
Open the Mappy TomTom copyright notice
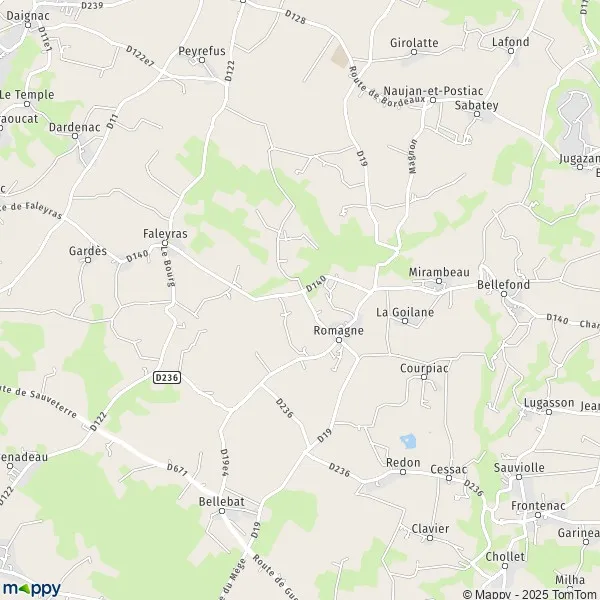pos(531,594)
